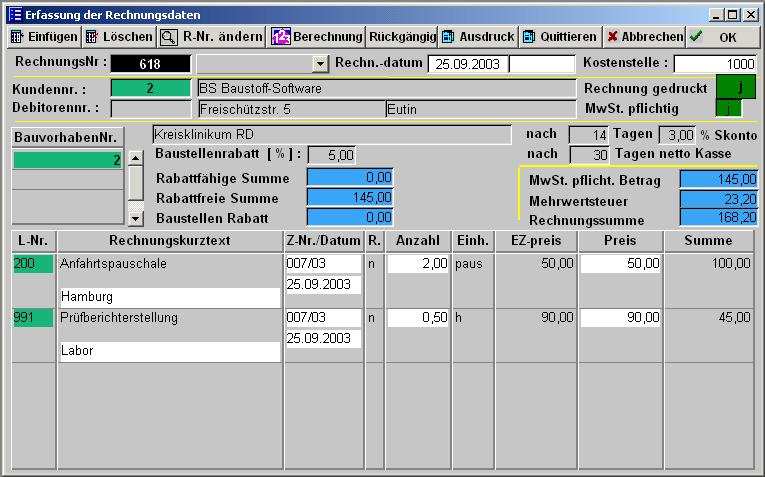Click the Löschen toolbar icon
The height and width of the screenshot is (477, 765).
tap(92, 37)
